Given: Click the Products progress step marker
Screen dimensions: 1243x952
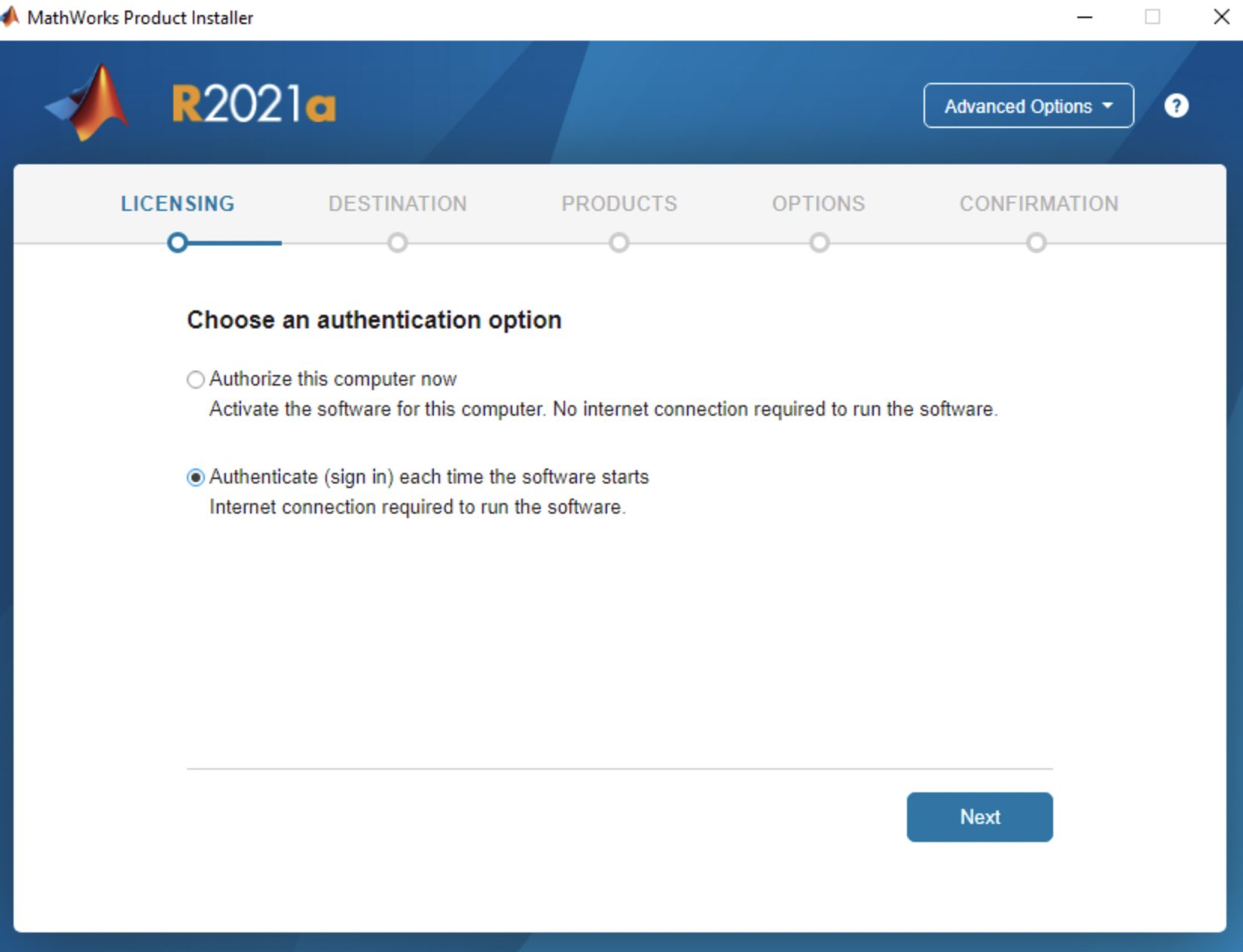Looking at the screenshot, I should point(619,243).
